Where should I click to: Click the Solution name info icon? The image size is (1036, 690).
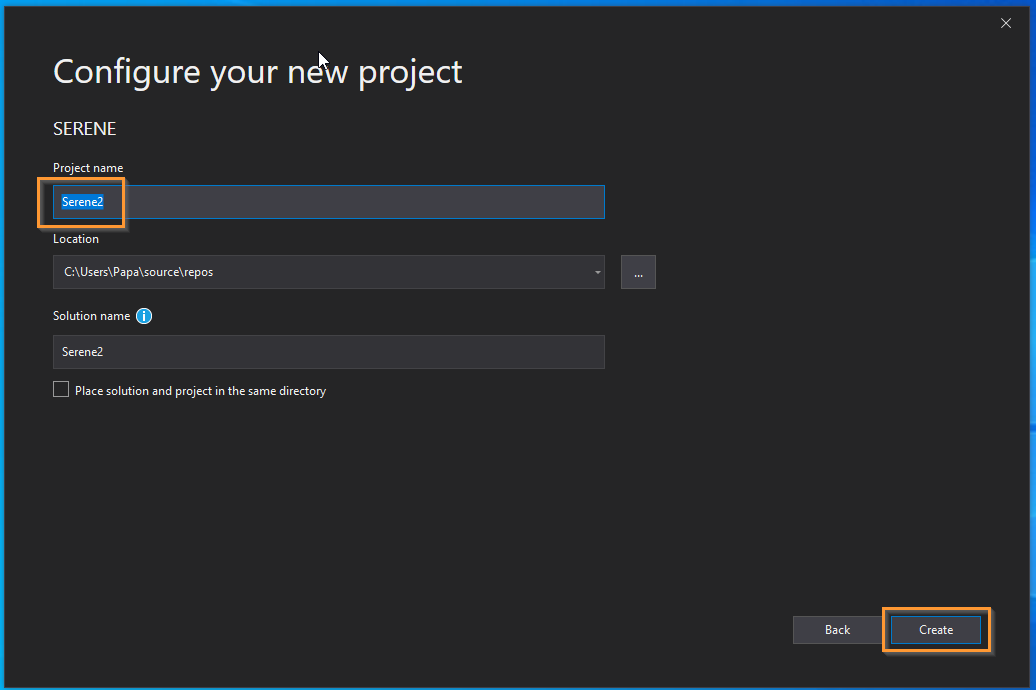[x=144, y=316]
